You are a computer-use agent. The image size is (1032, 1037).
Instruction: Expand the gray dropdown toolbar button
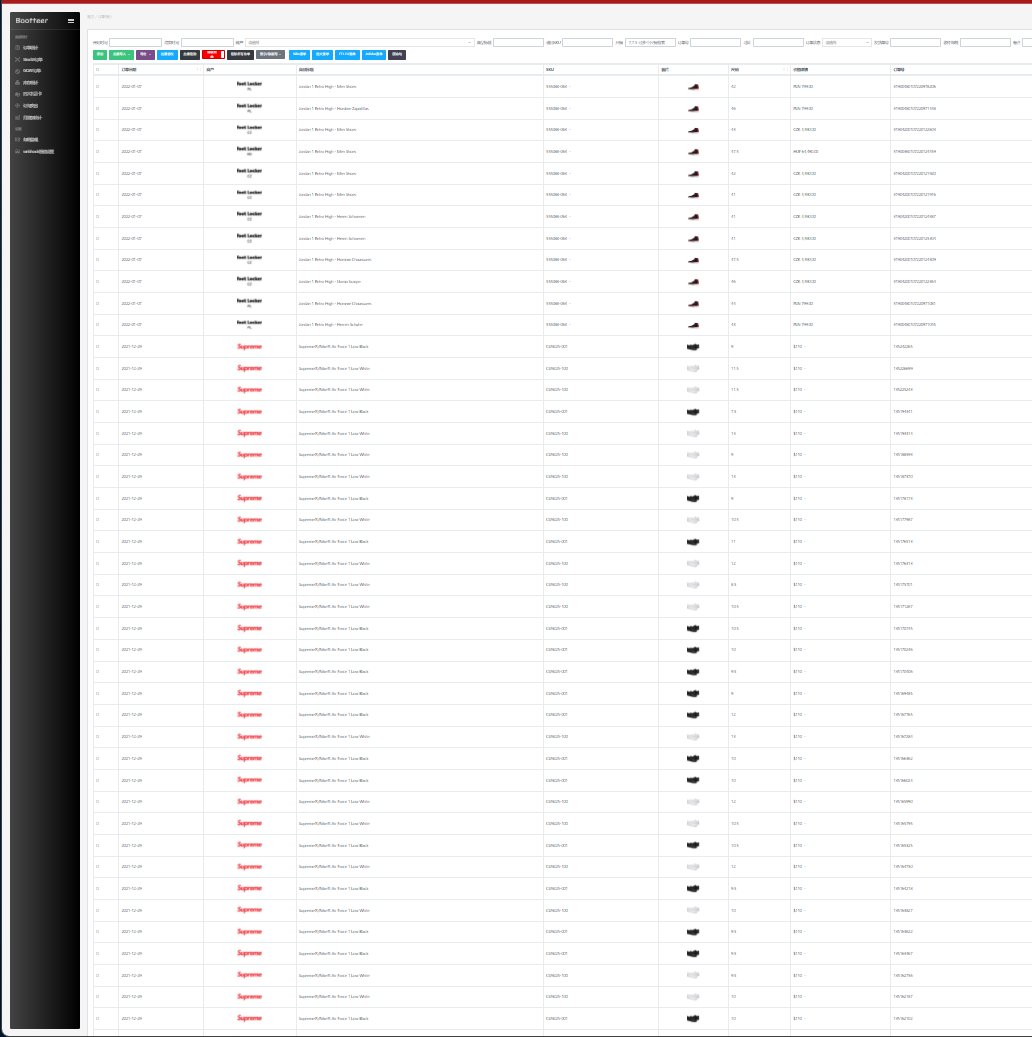point(271,55)
